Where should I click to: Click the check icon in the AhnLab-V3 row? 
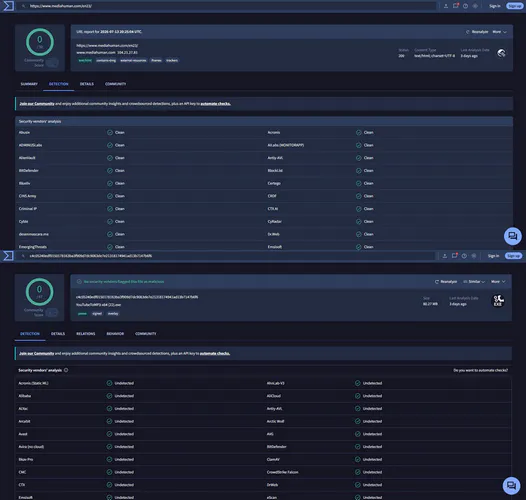(358, 383)
